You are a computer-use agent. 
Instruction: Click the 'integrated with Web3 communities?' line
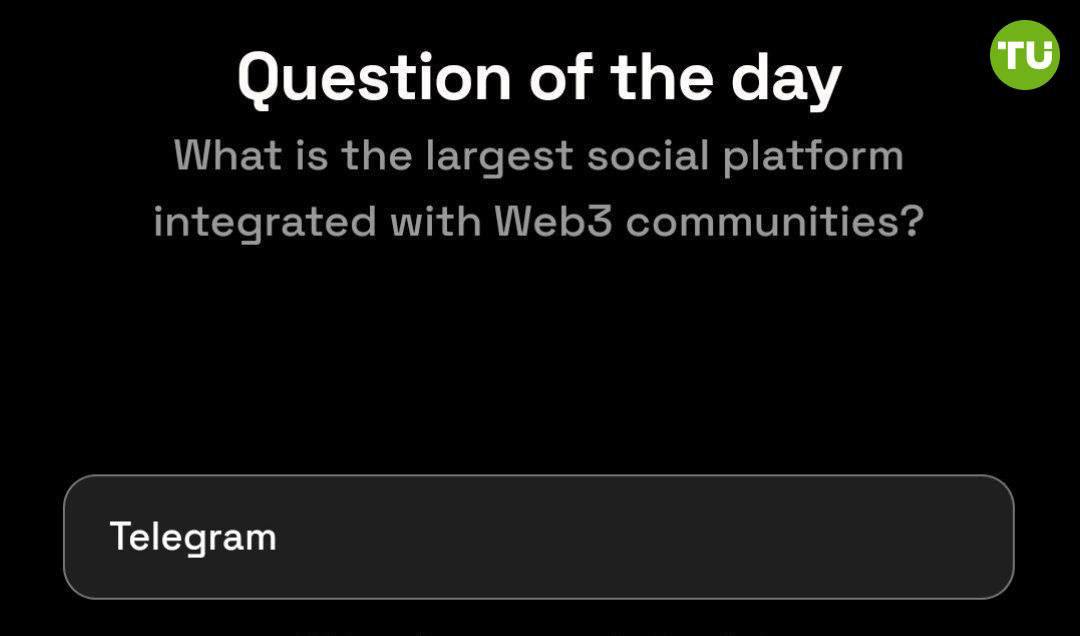click(x=539, y=223)
